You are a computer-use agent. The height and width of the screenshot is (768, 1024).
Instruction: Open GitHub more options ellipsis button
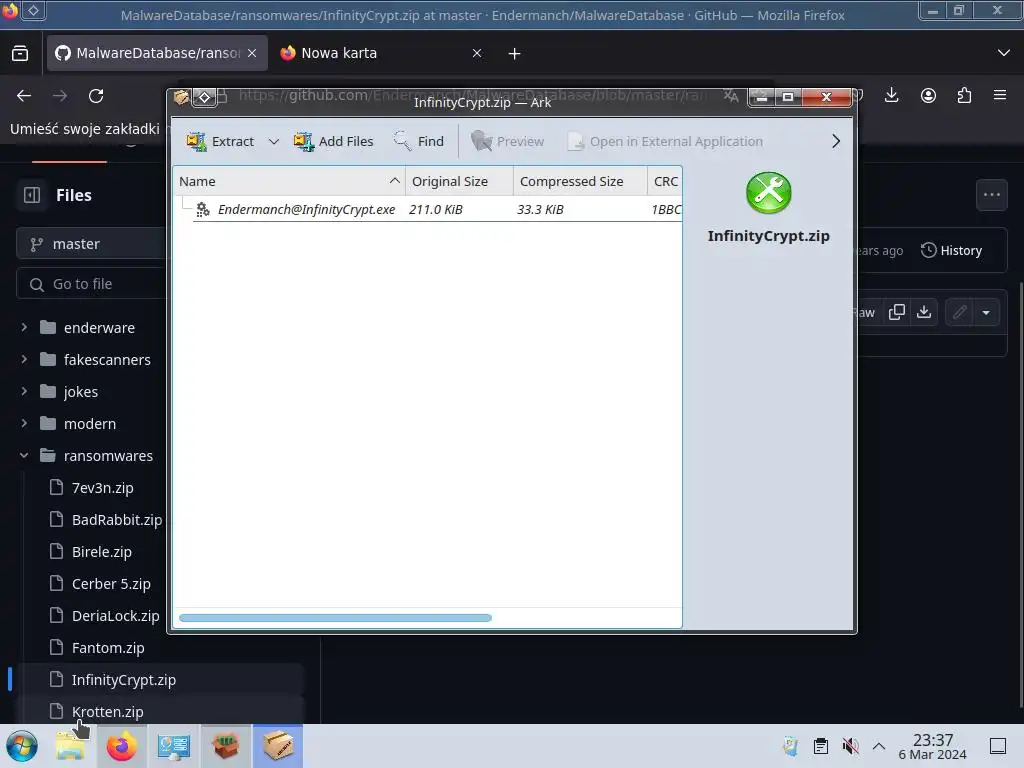point(992,195)
